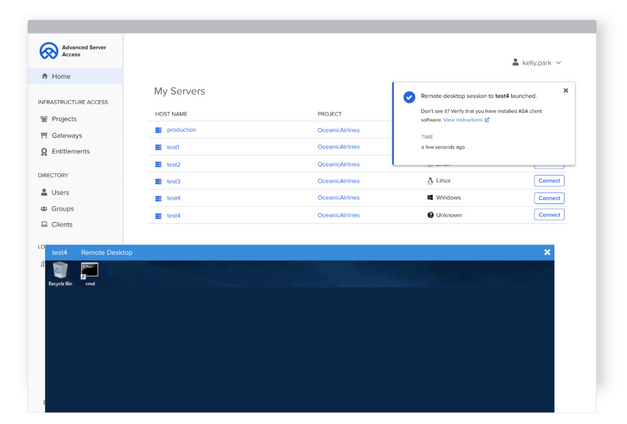The width and height of the screenshot is (627, 424).
Task: Click the Advanced Server Access logo
Action: click(48, 51)
